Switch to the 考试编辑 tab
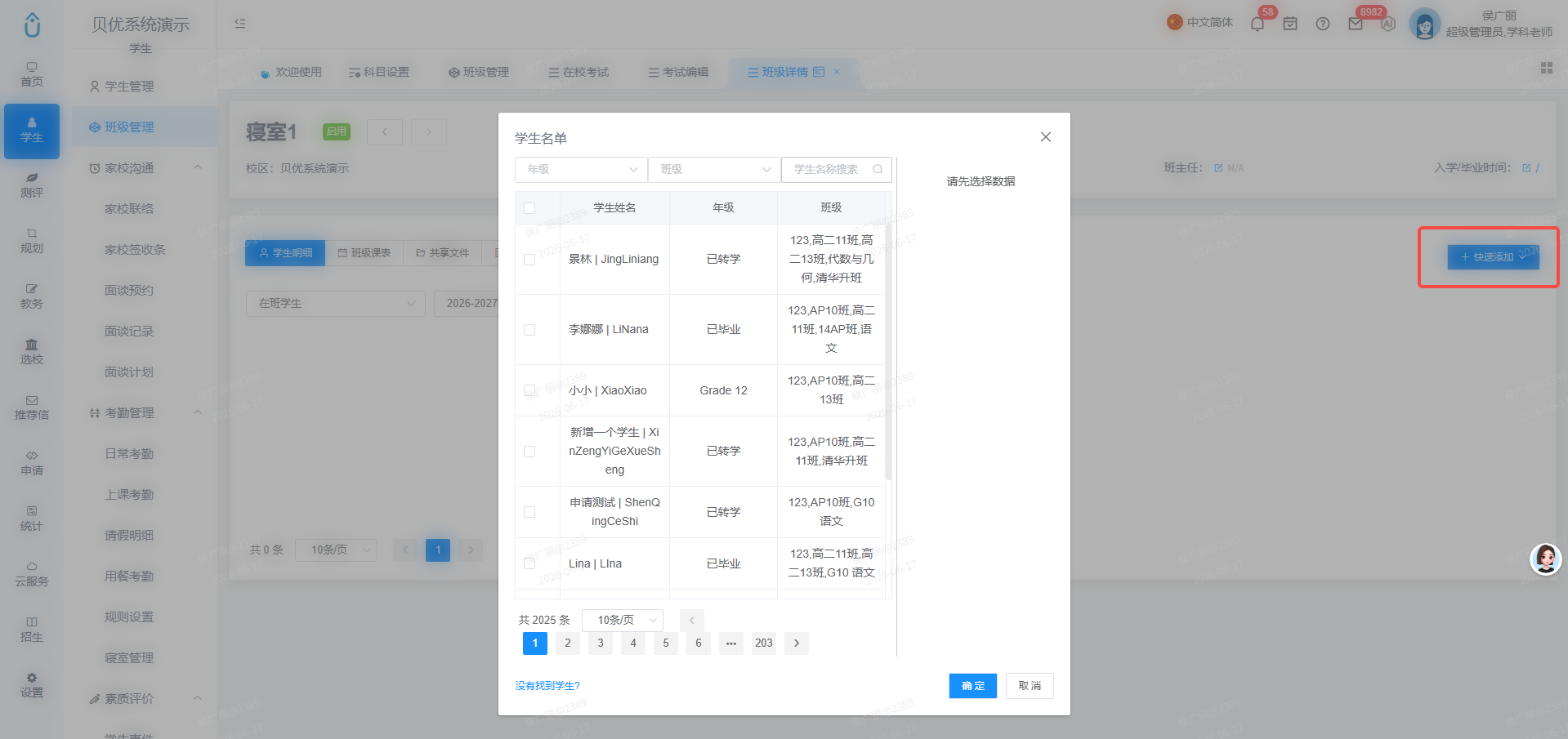 tap(678, 72)
